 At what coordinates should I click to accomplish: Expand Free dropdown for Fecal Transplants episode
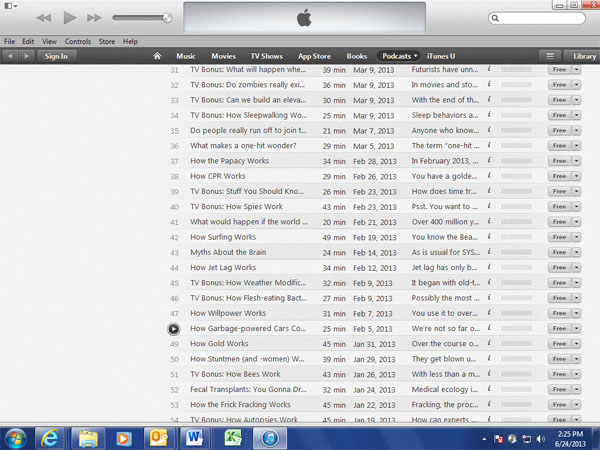tap(576, 389)
